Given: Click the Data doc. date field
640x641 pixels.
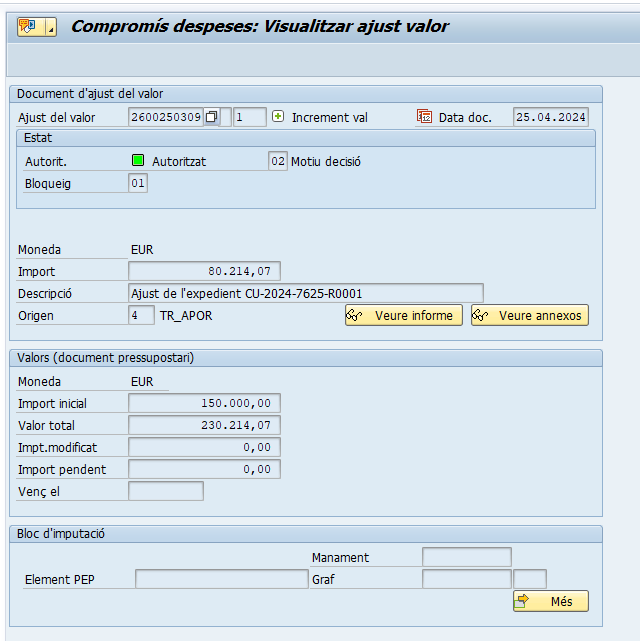Looking at the screenshot, I should (550, 117).
